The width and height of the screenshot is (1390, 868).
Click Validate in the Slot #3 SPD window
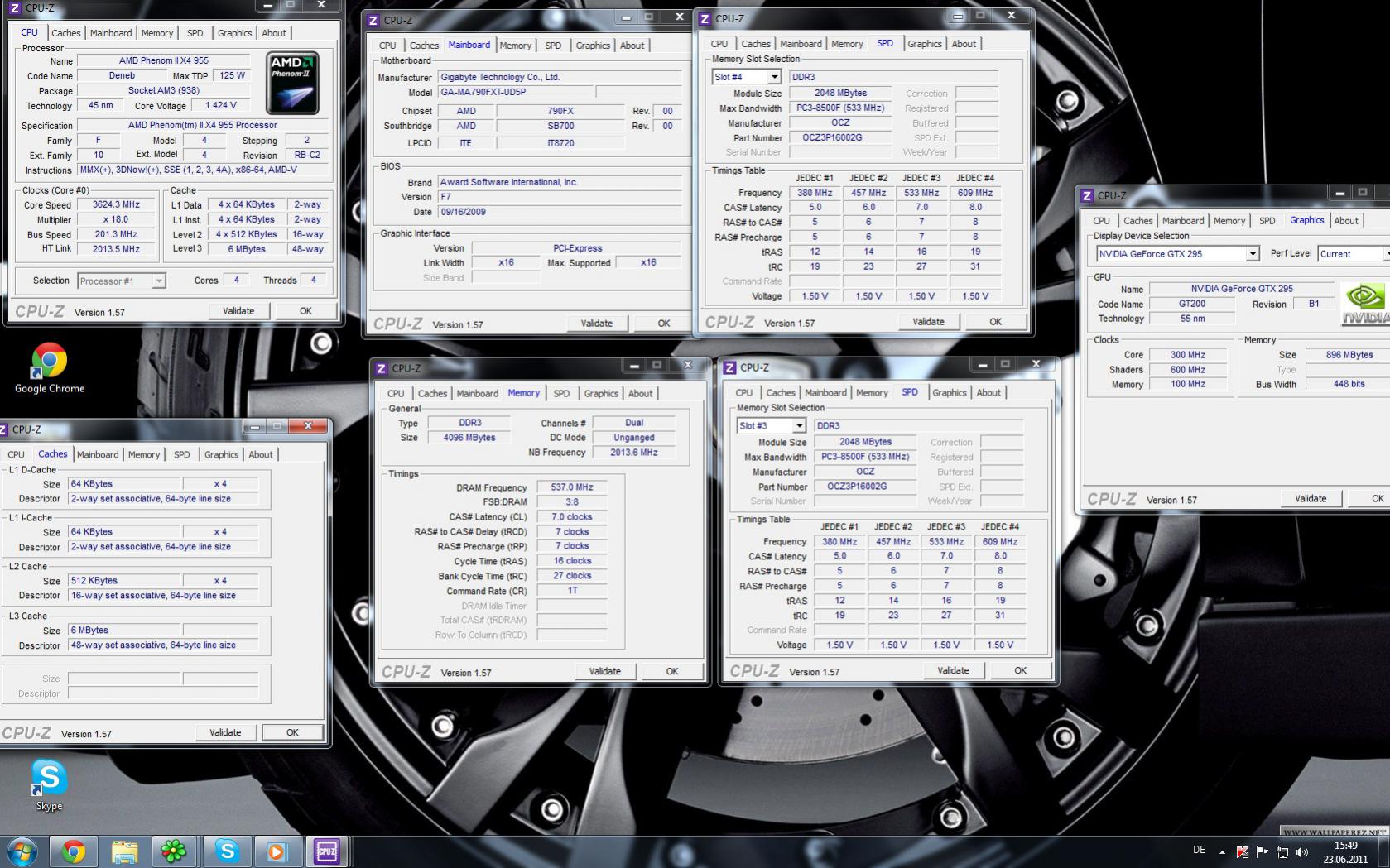[x=953, y=670]
